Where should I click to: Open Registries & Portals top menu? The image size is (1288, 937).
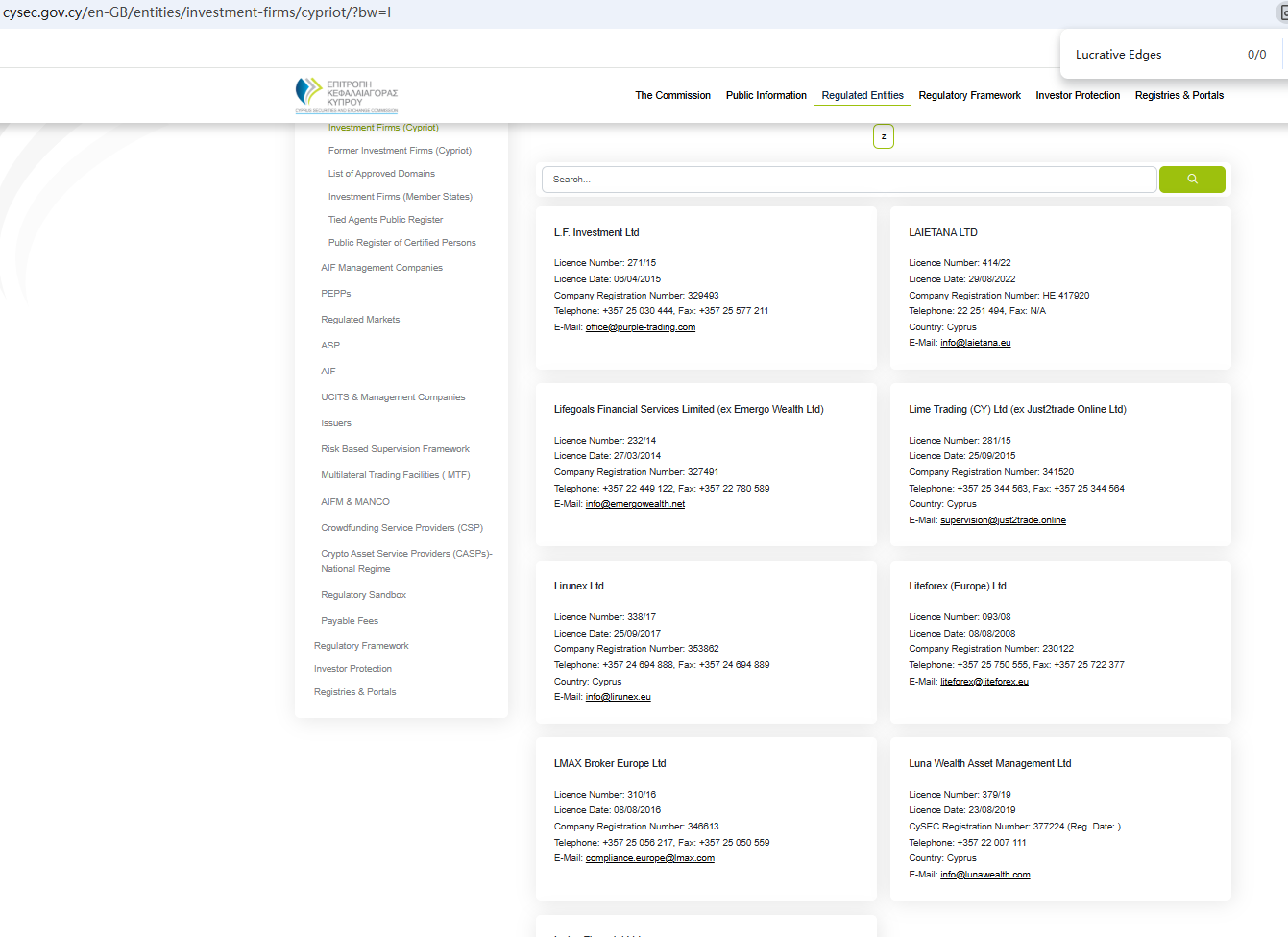[1179, 96]
